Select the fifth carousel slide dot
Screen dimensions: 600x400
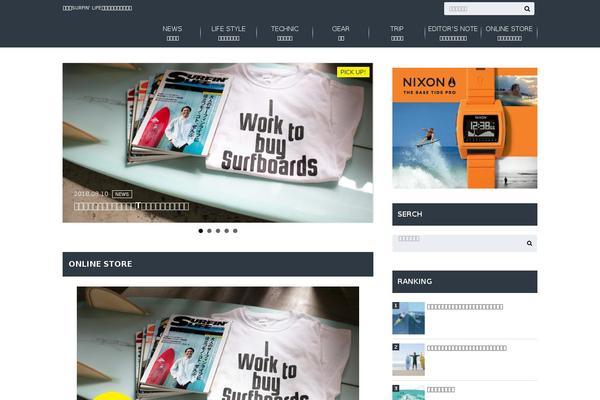(x=235, y=231)
